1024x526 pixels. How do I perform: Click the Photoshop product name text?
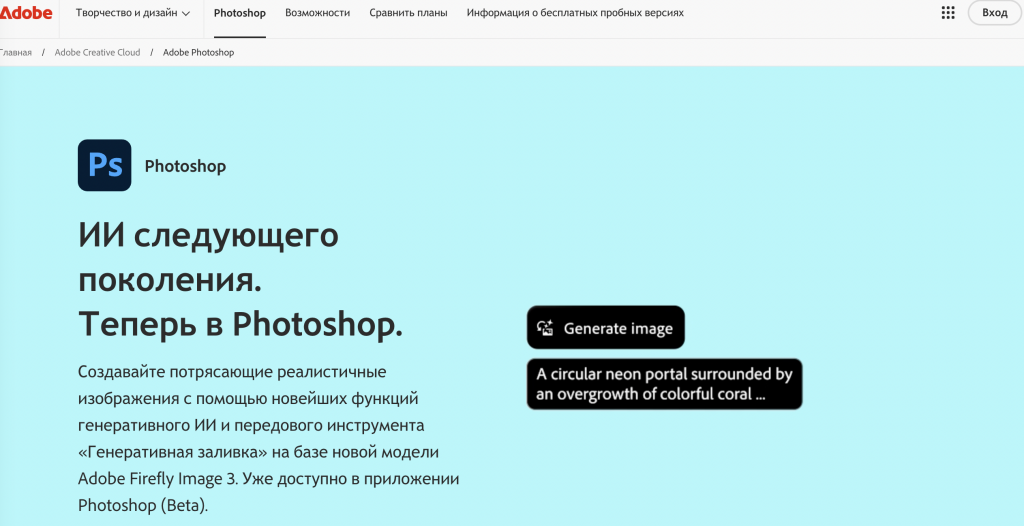pyautogui.click(x=185, y=166)
